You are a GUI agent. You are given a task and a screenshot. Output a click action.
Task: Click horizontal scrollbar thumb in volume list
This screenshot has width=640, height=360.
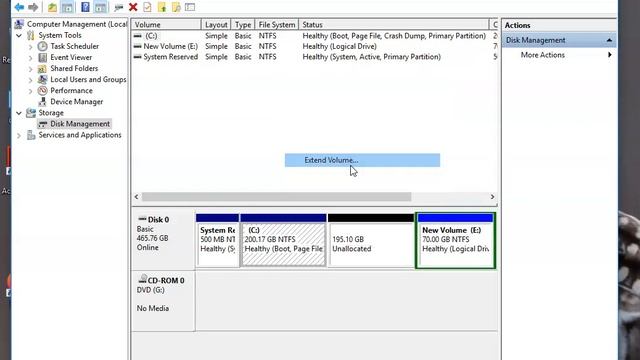point(276,197)
